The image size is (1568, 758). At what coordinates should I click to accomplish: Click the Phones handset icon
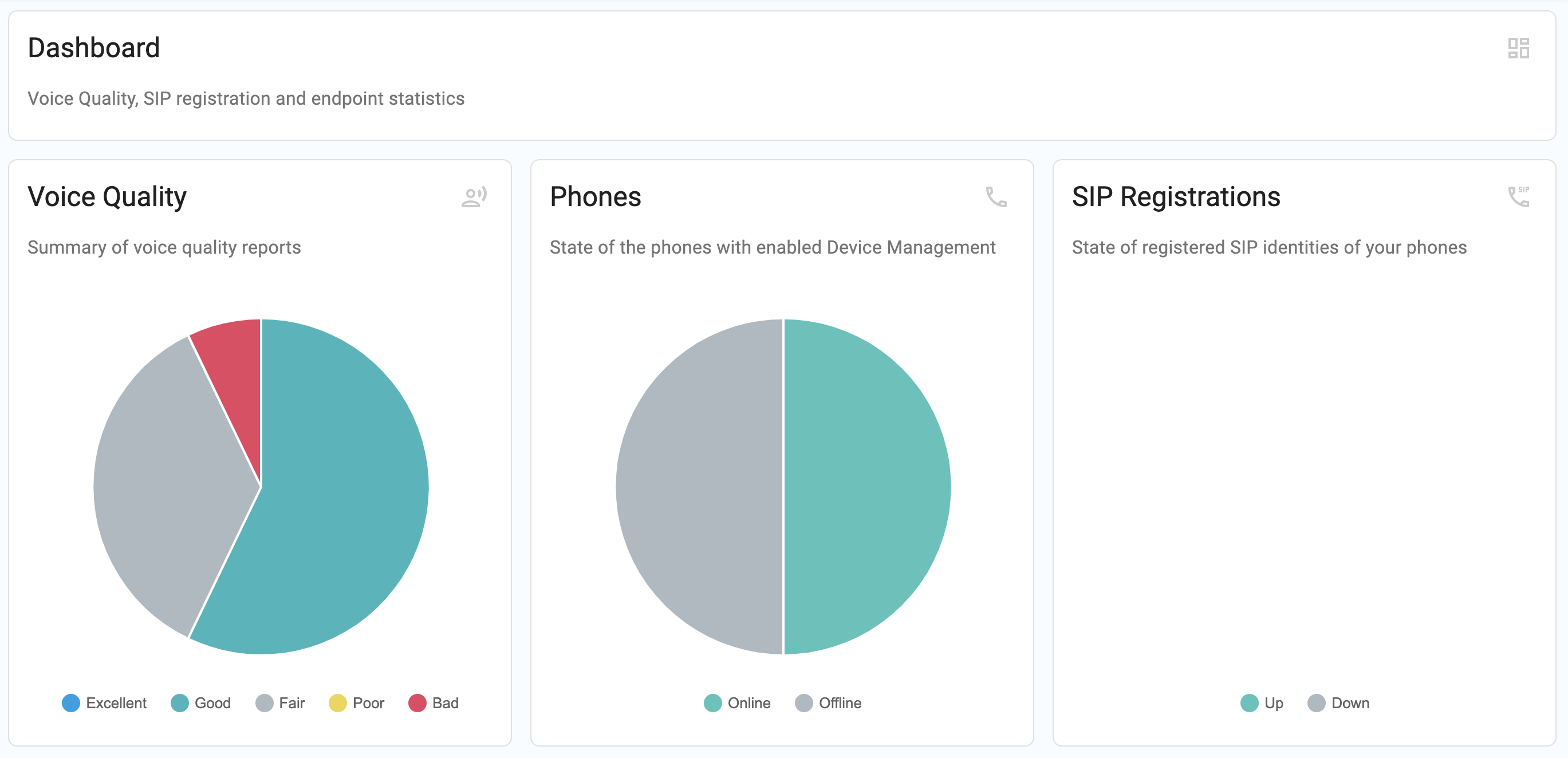click(x=996, y=196)
